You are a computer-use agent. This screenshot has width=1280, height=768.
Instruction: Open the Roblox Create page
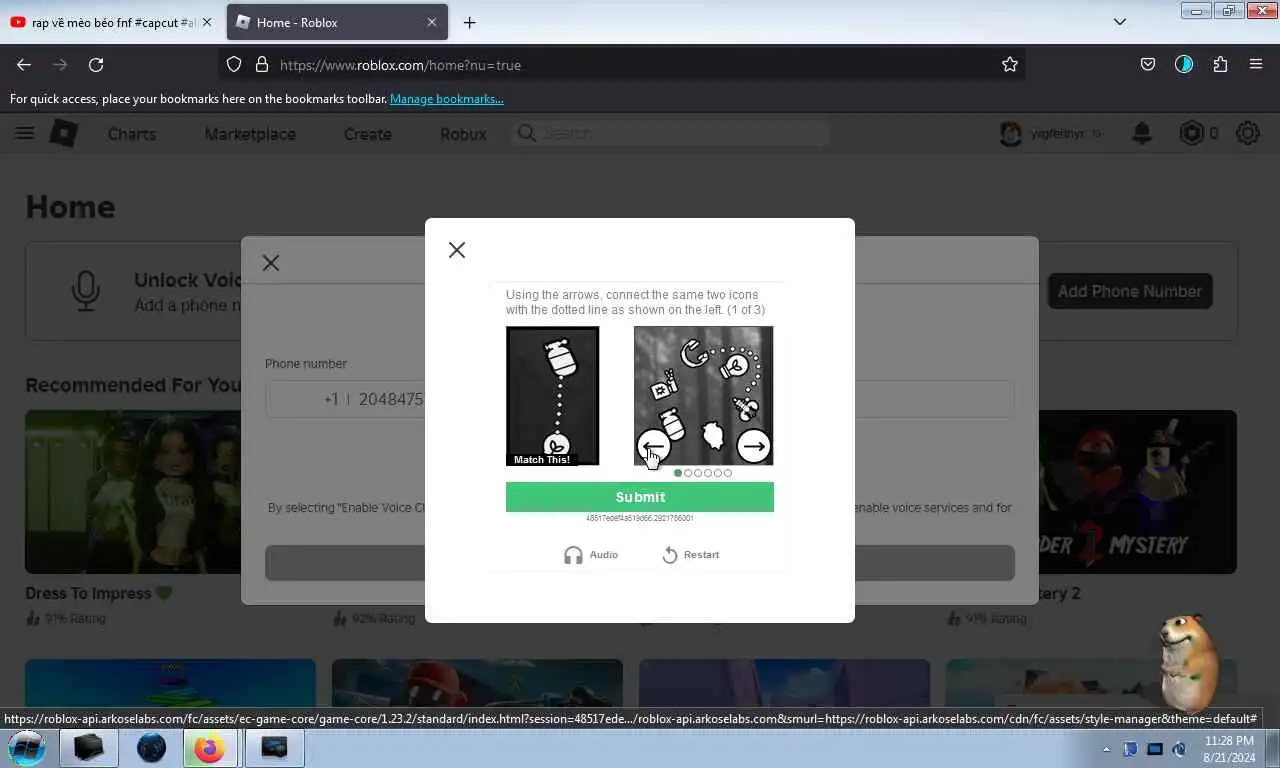[368, 134]
